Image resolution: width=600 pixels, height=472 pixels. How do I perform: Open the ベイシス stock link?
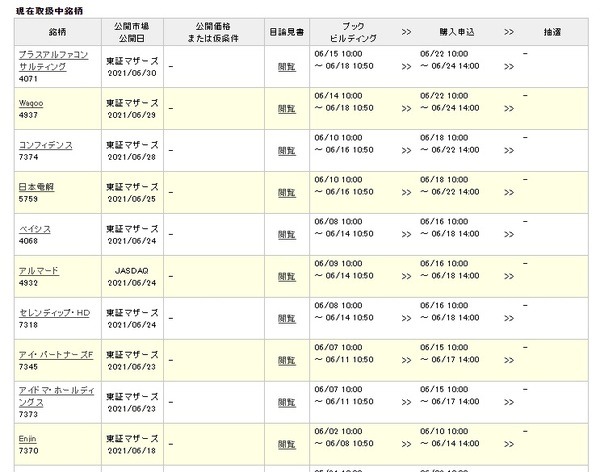(35, 229)
